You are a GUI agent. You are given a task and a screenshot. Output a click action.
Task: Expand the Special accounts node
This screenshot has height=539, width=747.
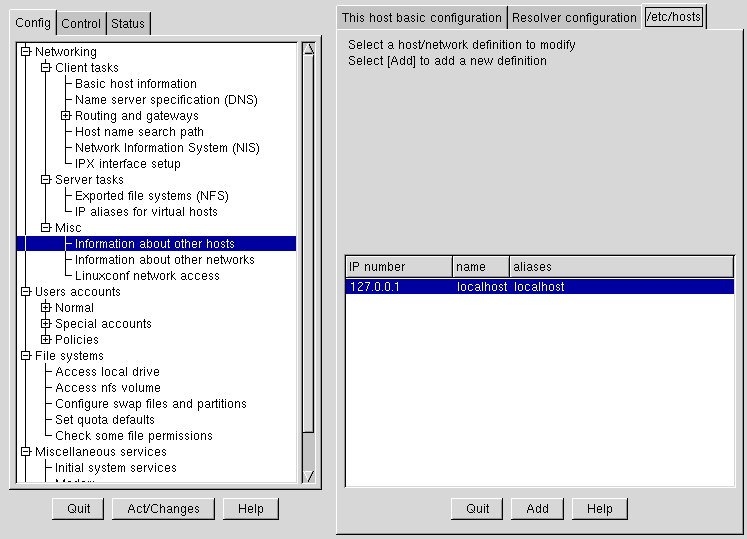click(x=46, y=324)
